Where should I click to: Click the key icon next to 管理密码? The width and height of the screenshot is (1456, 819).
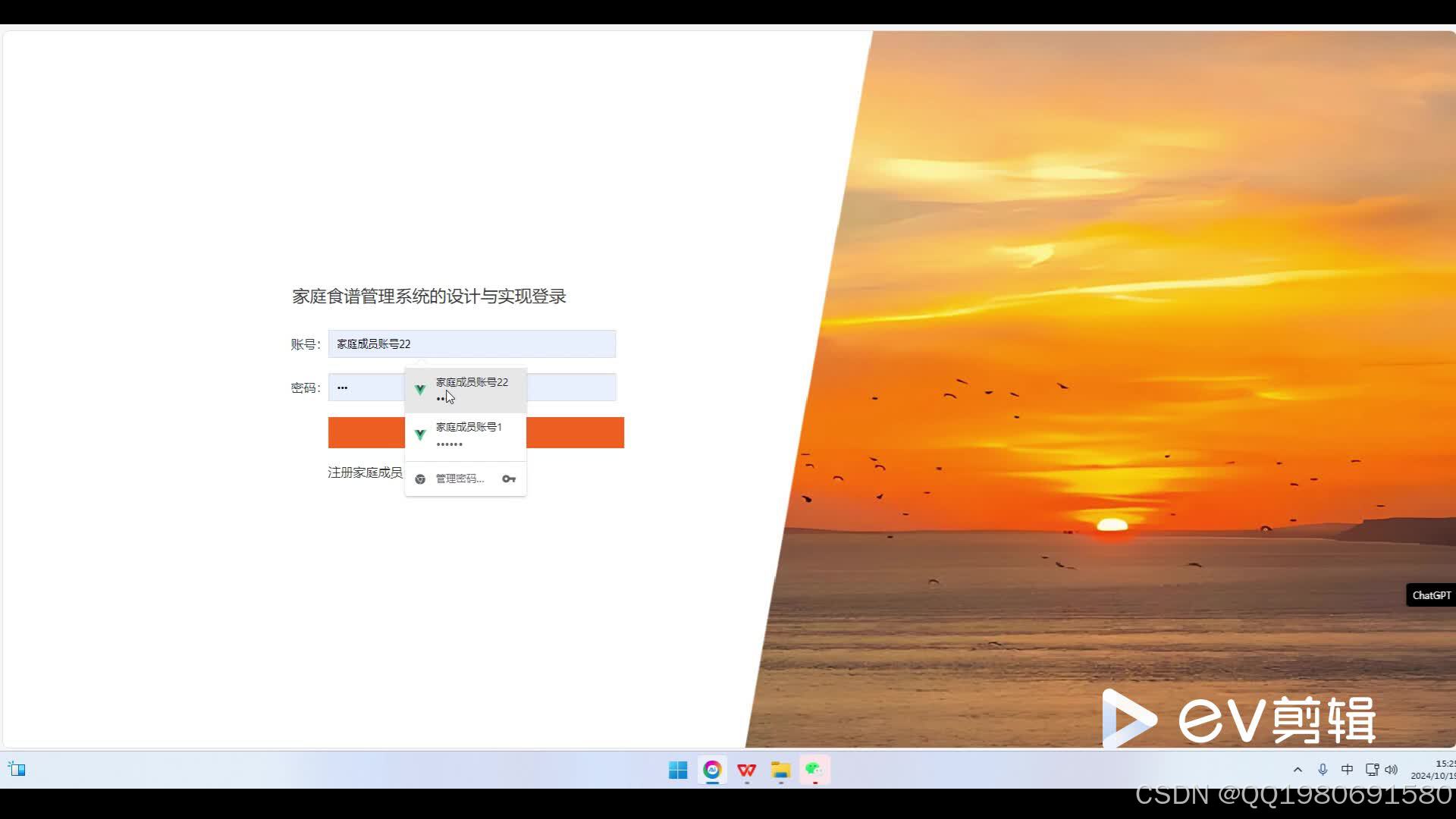(x=509, y=479)
